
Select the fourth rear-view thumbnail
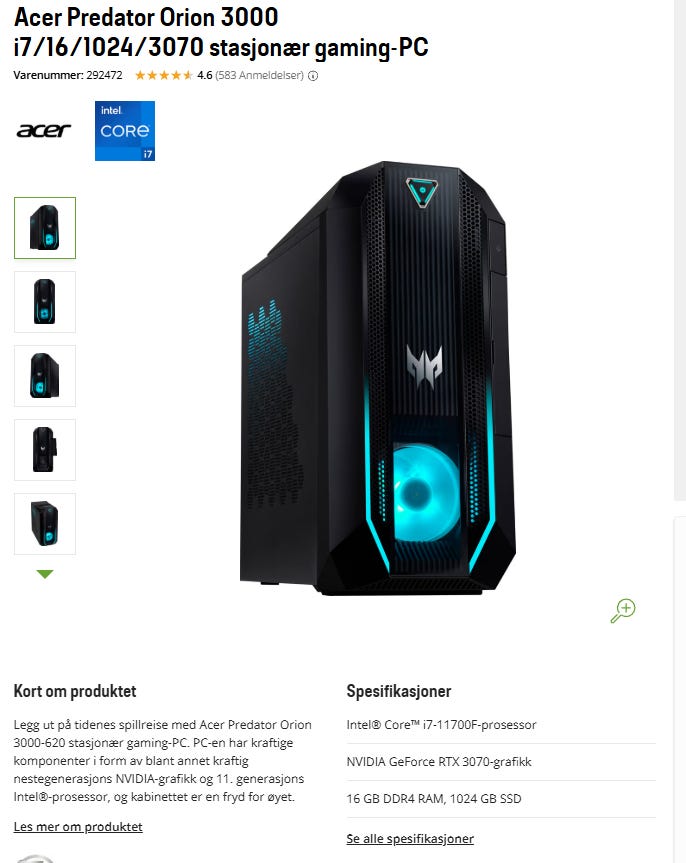(x=45, y=450)
